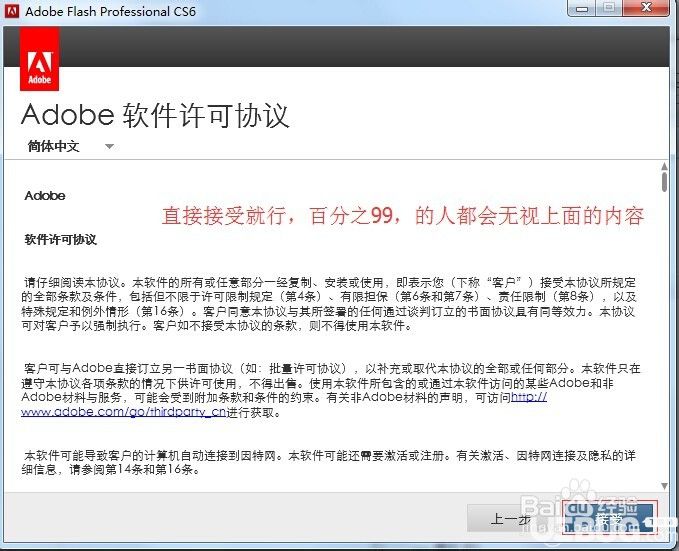
Task: Click the window title Adobe Flash Professional CS6
Action: [110, 11]
